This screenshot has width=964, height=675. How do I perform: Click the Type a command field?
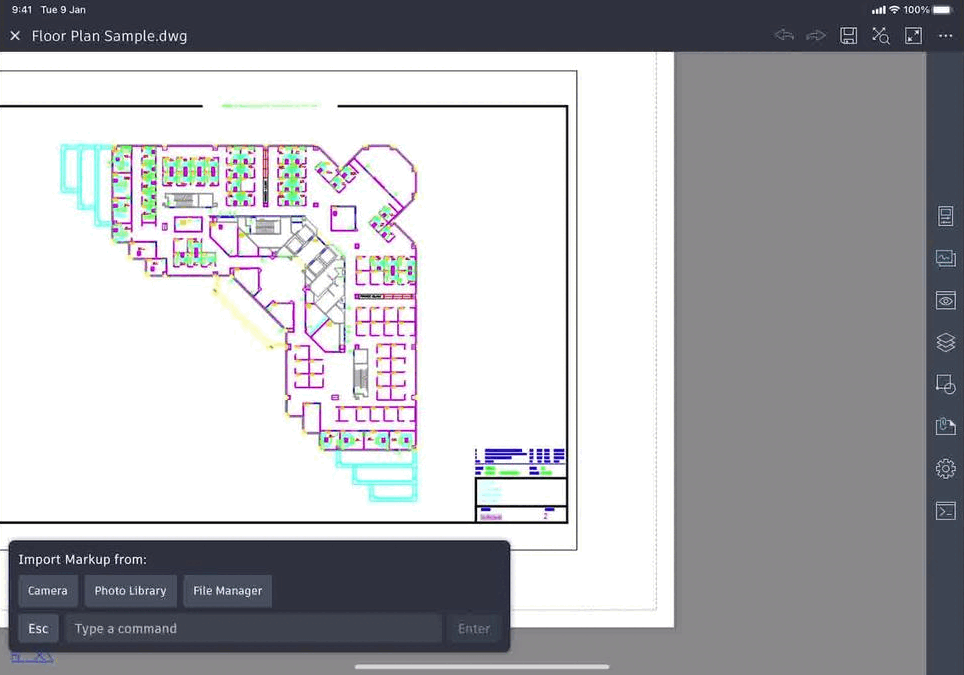tap(253, 628)
